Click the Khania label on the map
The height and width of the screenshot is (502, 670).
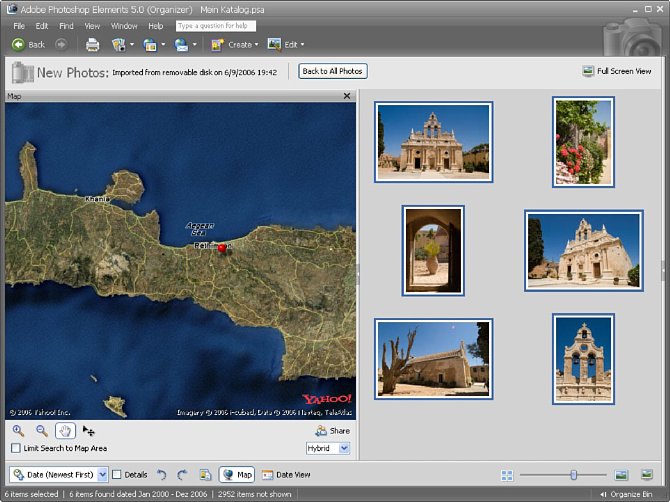click(x=97, y=199)
